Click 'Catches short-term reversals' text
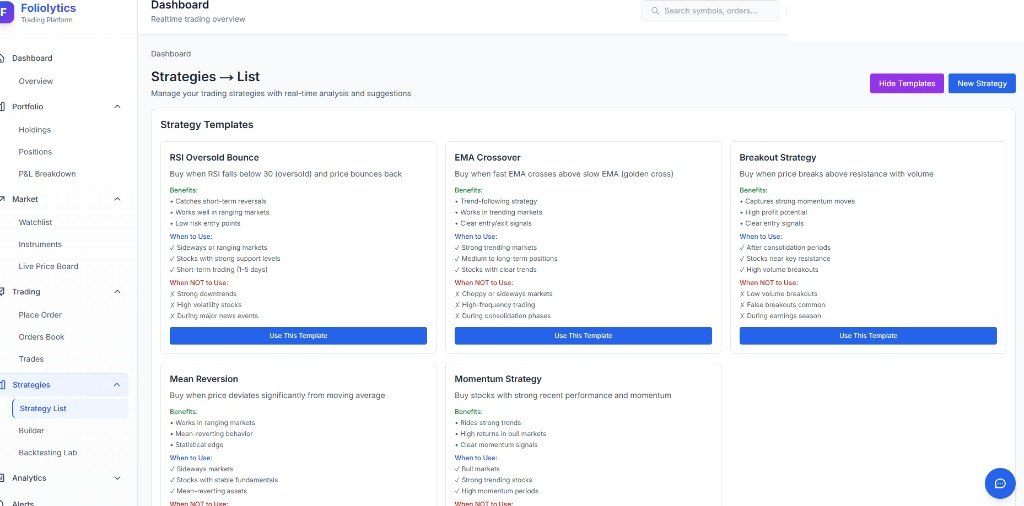Image resolution: width=1024 pixels, height=506 pixels. point(221,202)
